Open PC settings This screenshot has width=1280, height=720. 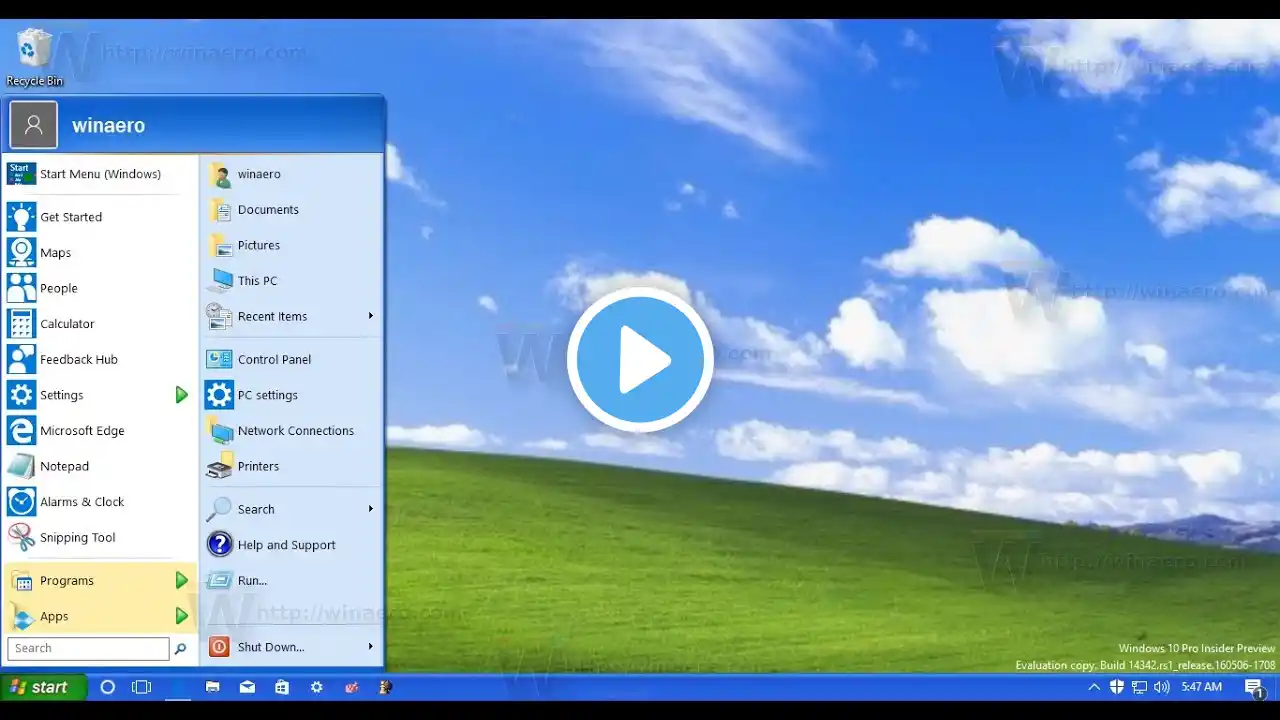pos(292,395)
